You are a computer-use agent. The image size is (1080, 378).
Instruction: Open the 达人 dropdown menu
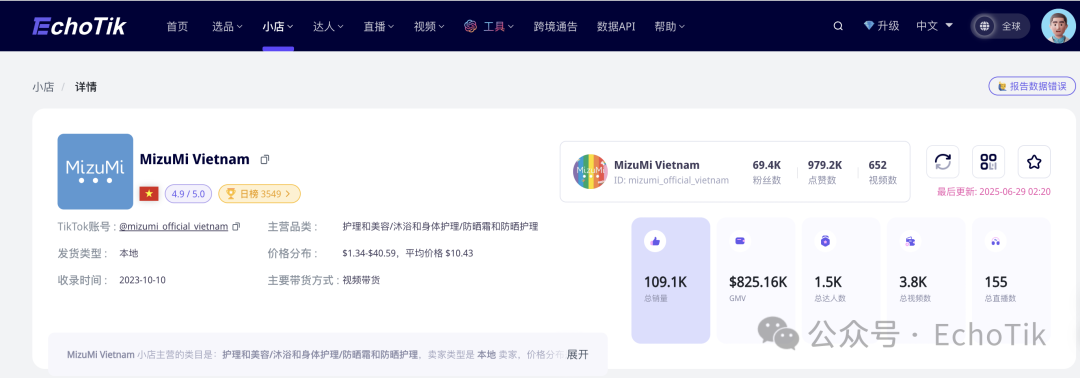(x=329, y=27)
